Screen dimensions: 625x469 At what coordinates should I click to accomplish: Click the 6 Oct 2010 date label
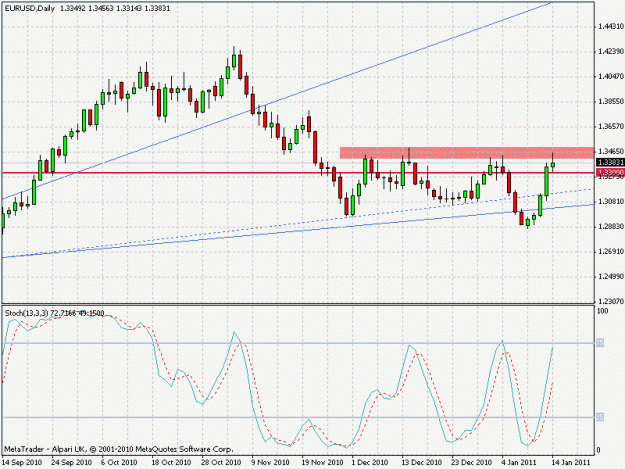coord(119,463)
